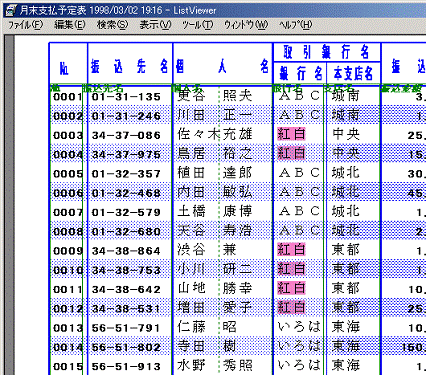
Task: Click the pink 紅白 cell in row 0011
Action: (291, 288)
